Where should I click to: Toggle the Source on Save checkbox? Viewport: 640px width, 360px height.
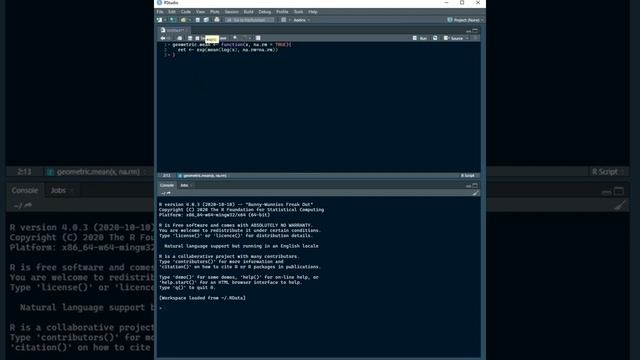pyautogui.click(x=198, y=38)
